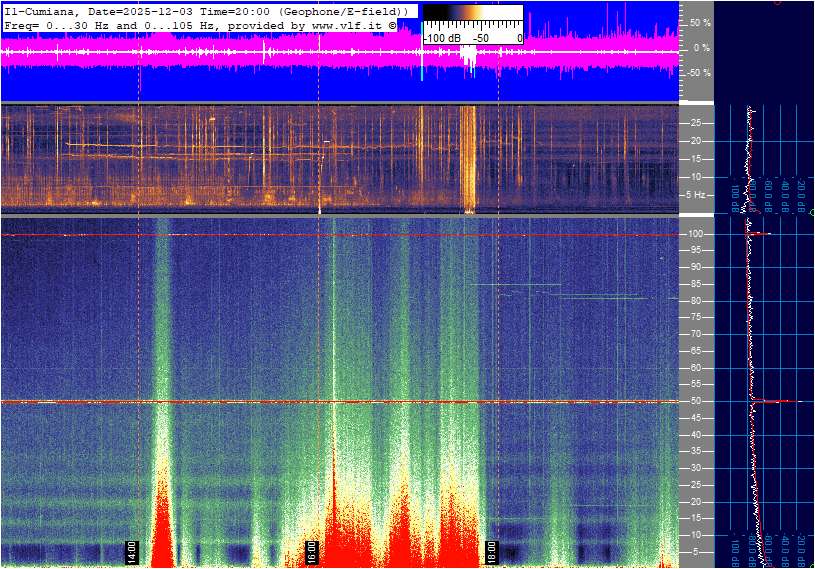The width and height of the screenshot is (815, 569).
Task: Click the green circle marker at right edge
Action: 811,213
